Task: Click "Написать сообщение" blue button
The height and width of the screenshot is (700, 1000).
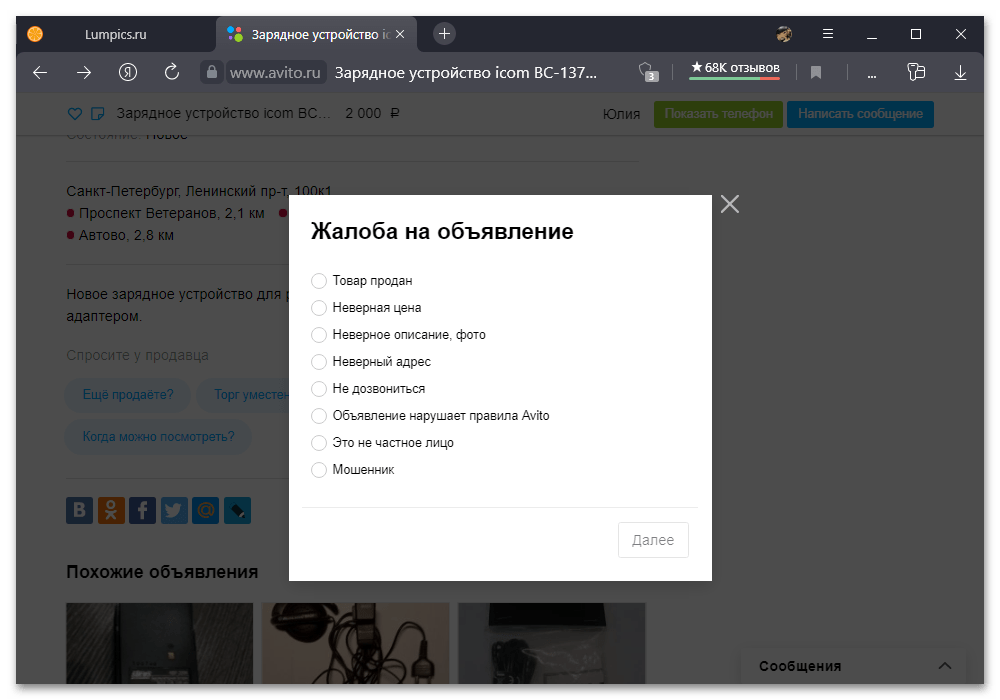Action: [860, 114]
